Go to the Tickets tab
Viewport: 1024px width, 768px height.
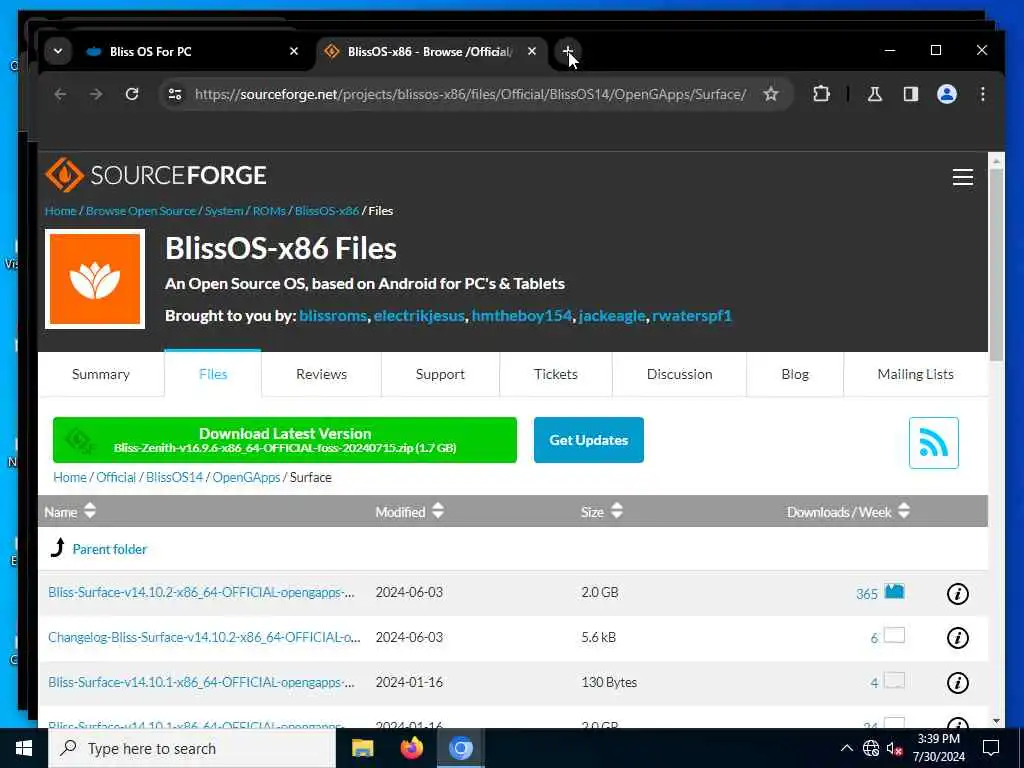coord(556,374)
